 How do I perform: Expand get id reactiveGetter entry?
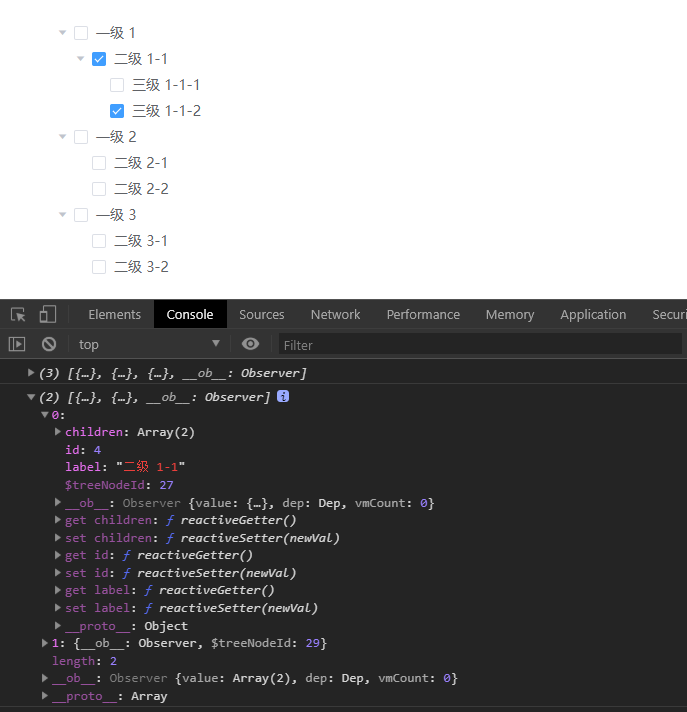[x=58, y=554]
